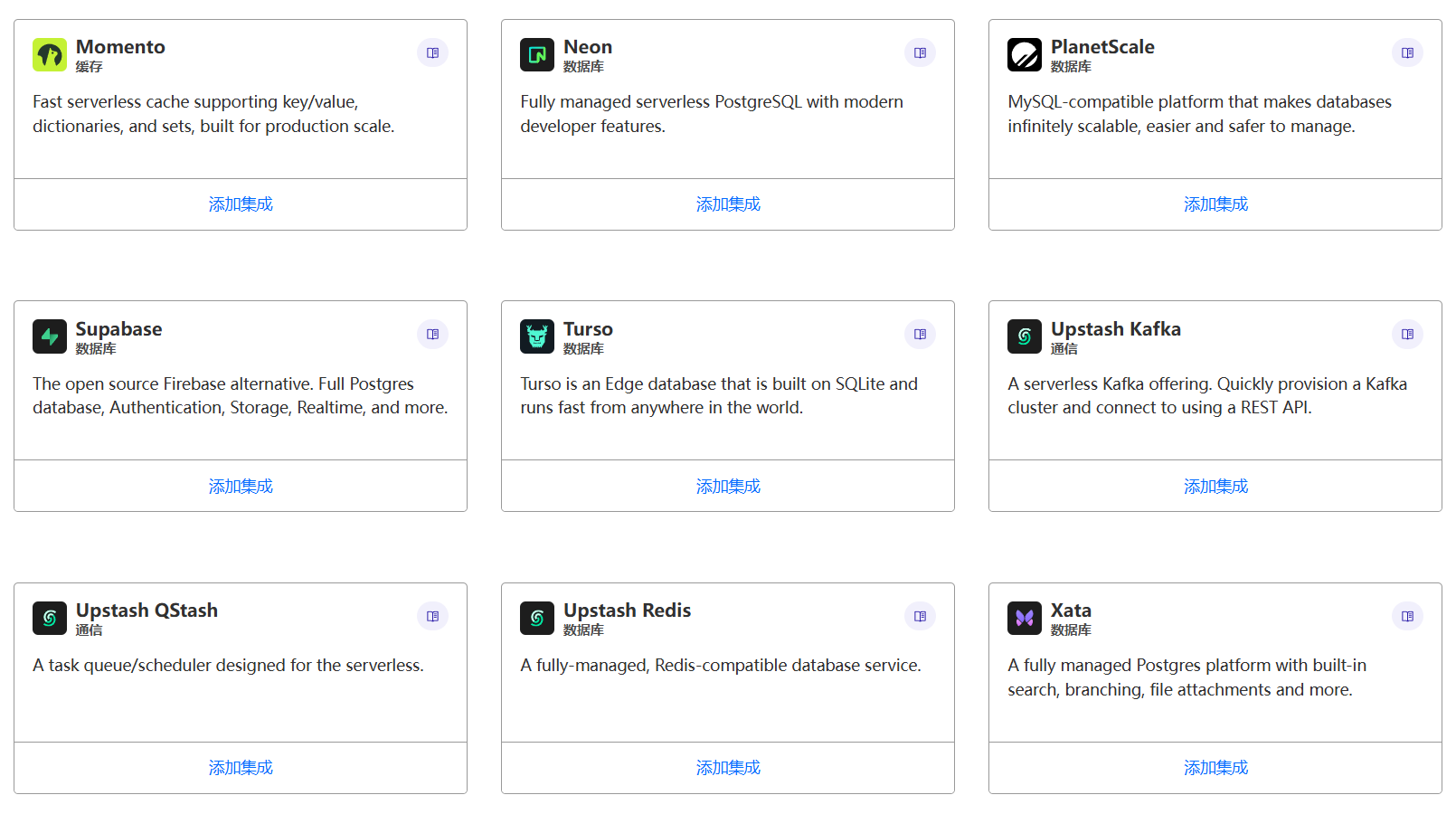Open documentation icon on Xata card
Screen dimensions: 1456x814
click(x=1407, y=616)
